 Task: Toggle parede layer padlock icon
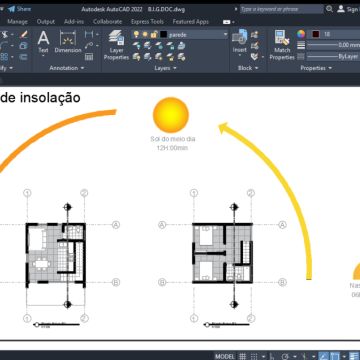coord(154,34)
